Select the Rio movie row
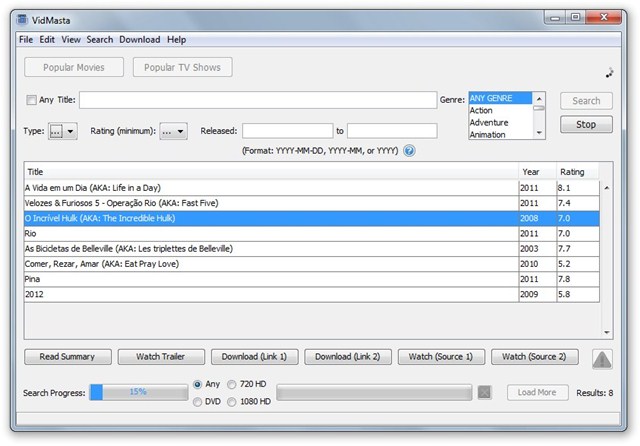The image size is (640, 446). pyautogui.click(x=312, y=234)
